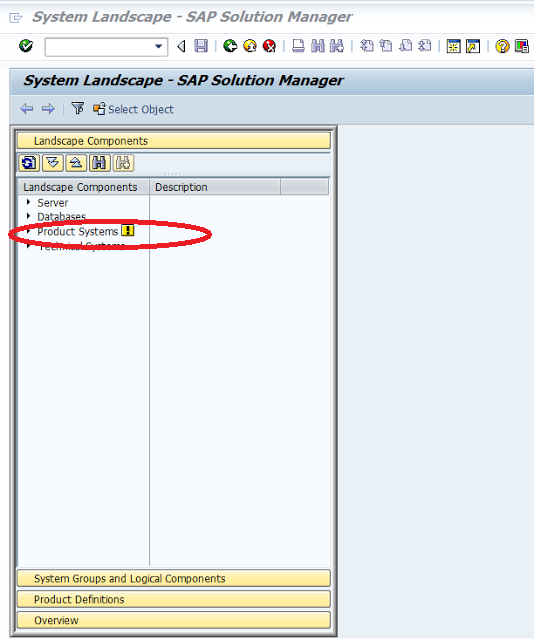Open Help with the question mark icon
The image size is (534, 640).
502,46
